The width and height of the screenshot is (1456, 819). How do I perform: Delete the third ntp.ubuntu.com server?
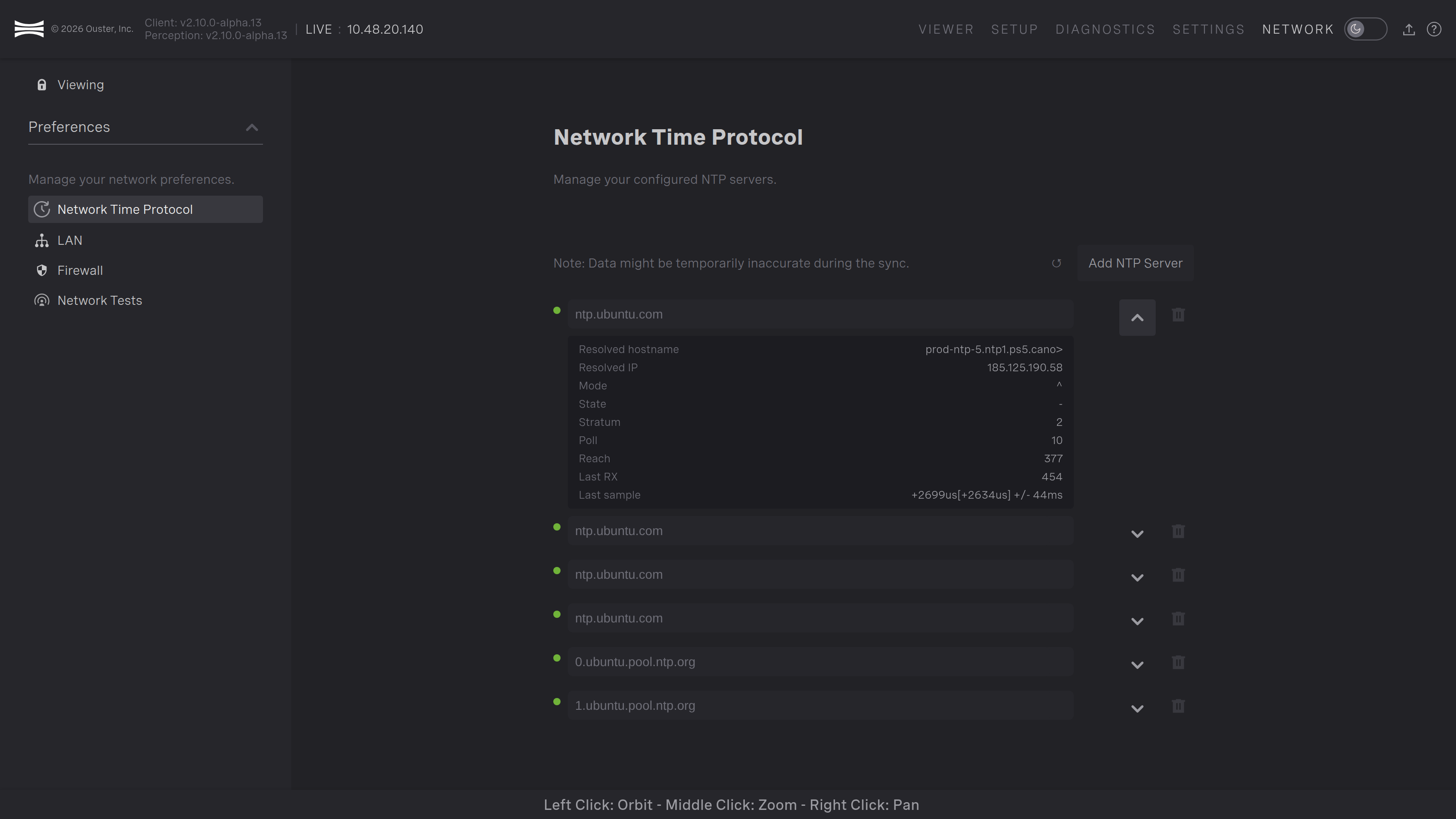pos(1178,575)
